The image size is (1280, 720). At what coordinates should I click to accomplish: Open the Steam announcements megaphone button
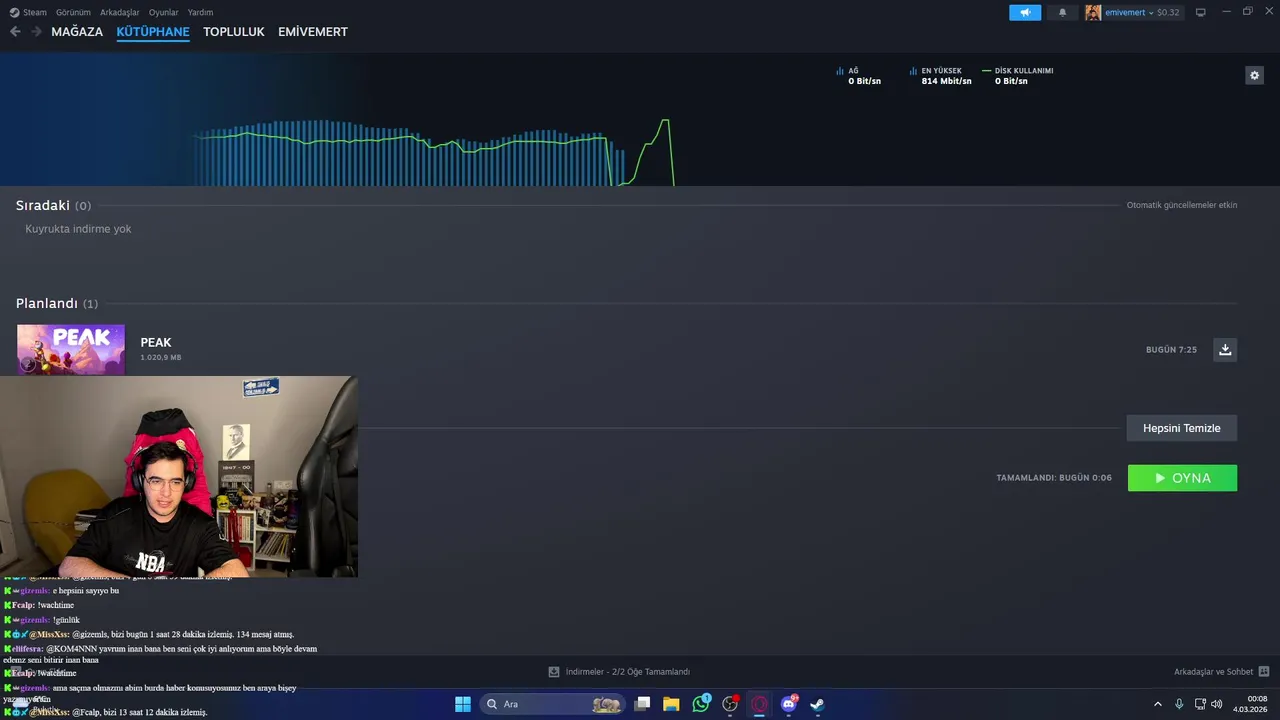(1025, 12)
